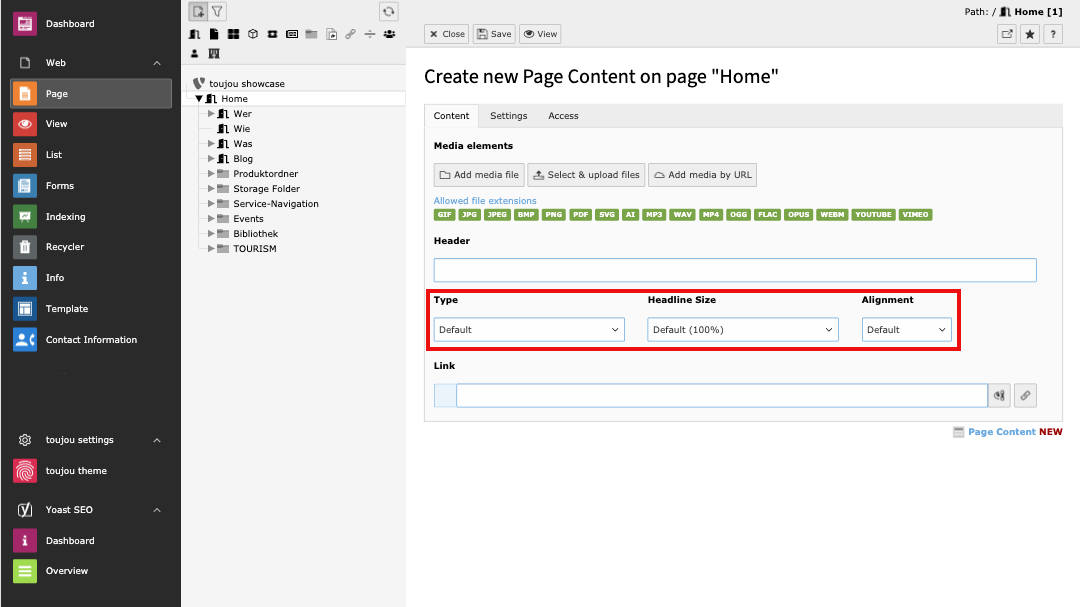Open help with the question mark icon
This screenshot has height=607, width=1080.
tap(1053, 34)
